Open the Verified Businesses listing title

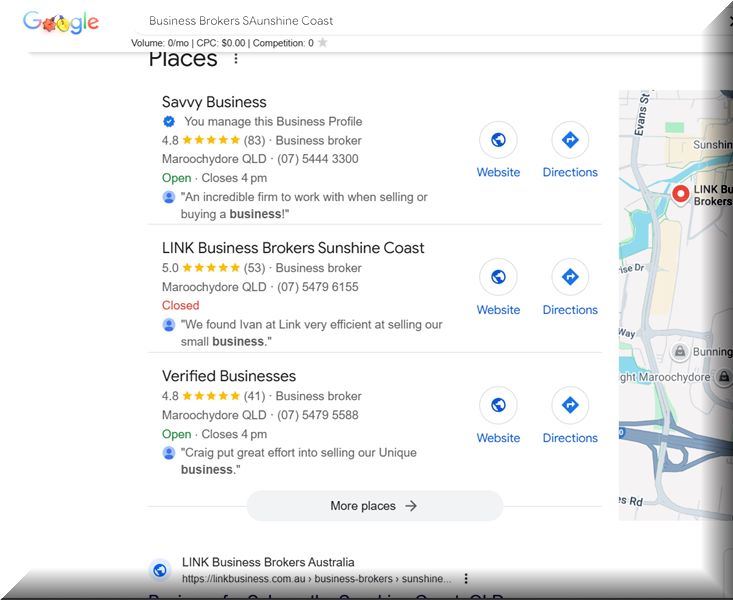click(x=229, y=376)
